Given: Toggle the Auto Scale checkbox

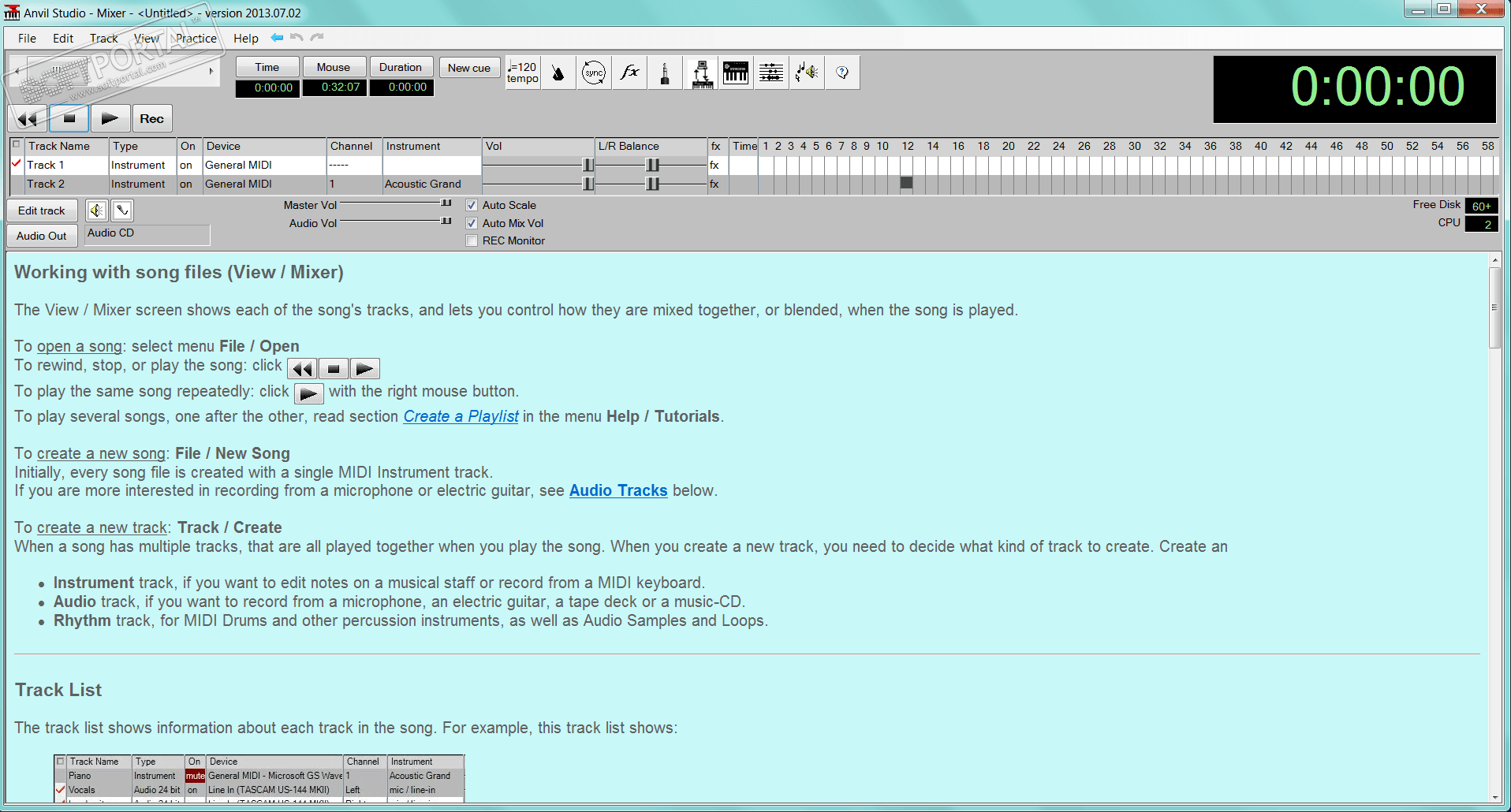Looking at the screenshot, I should 472,205.
